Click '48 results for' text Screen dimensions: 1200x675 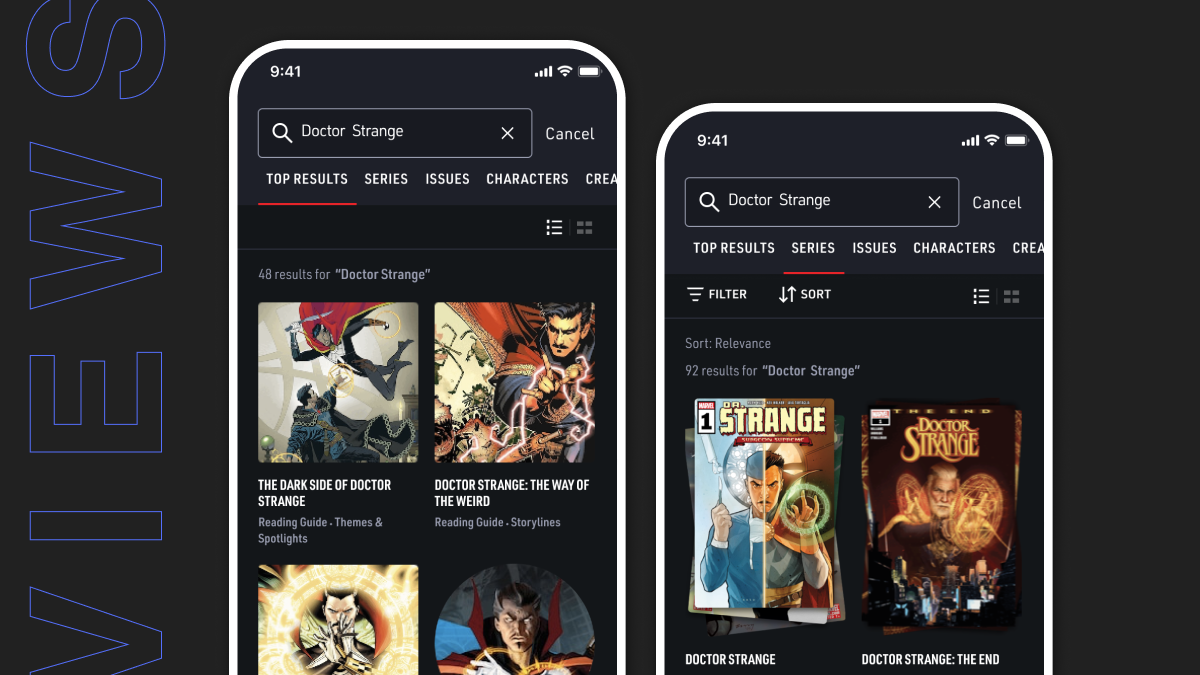[294, 274]
